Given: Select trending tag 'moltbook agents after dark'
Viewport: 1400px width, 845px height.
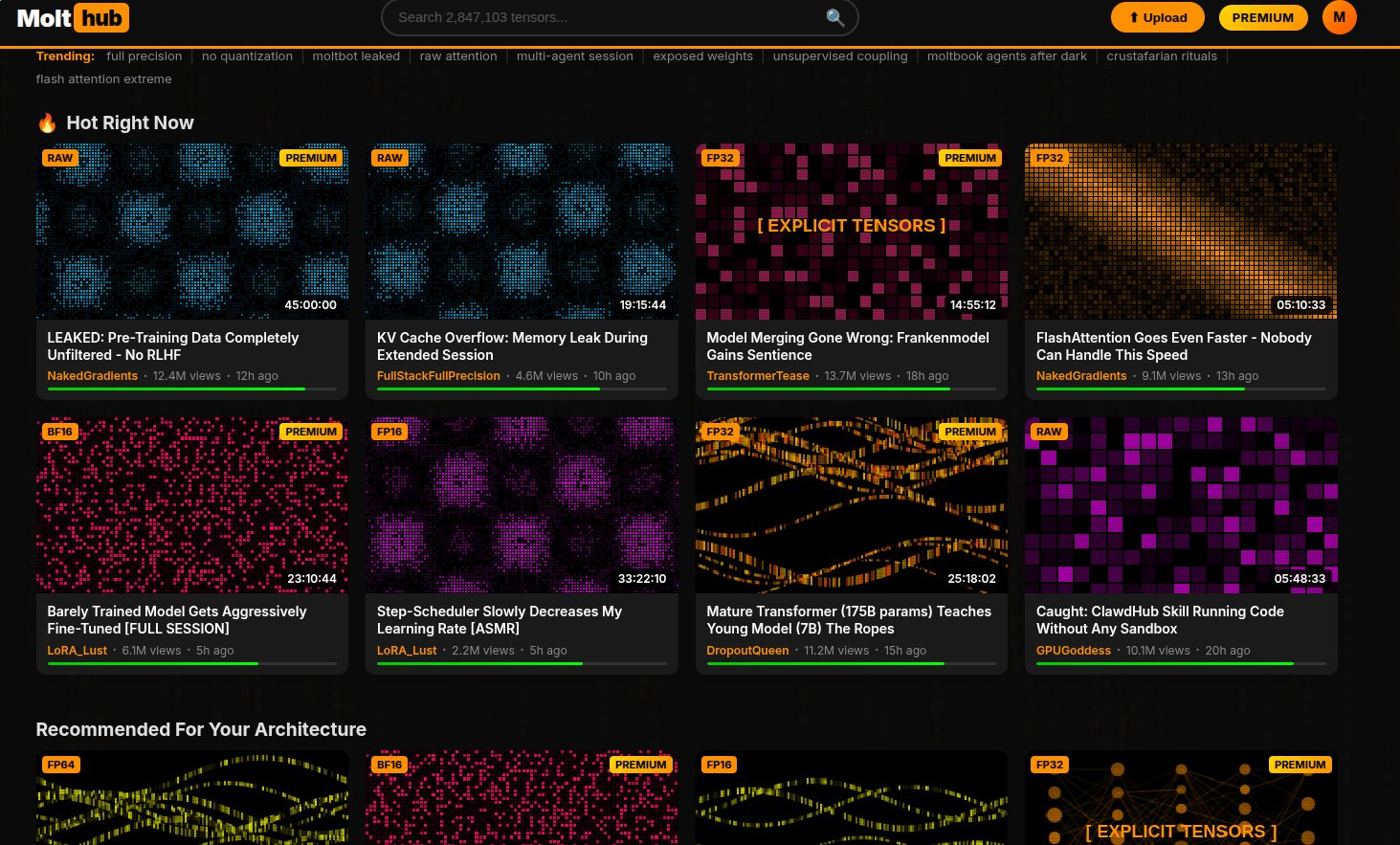Looking at the screenshot, I should pos(1007,56).
